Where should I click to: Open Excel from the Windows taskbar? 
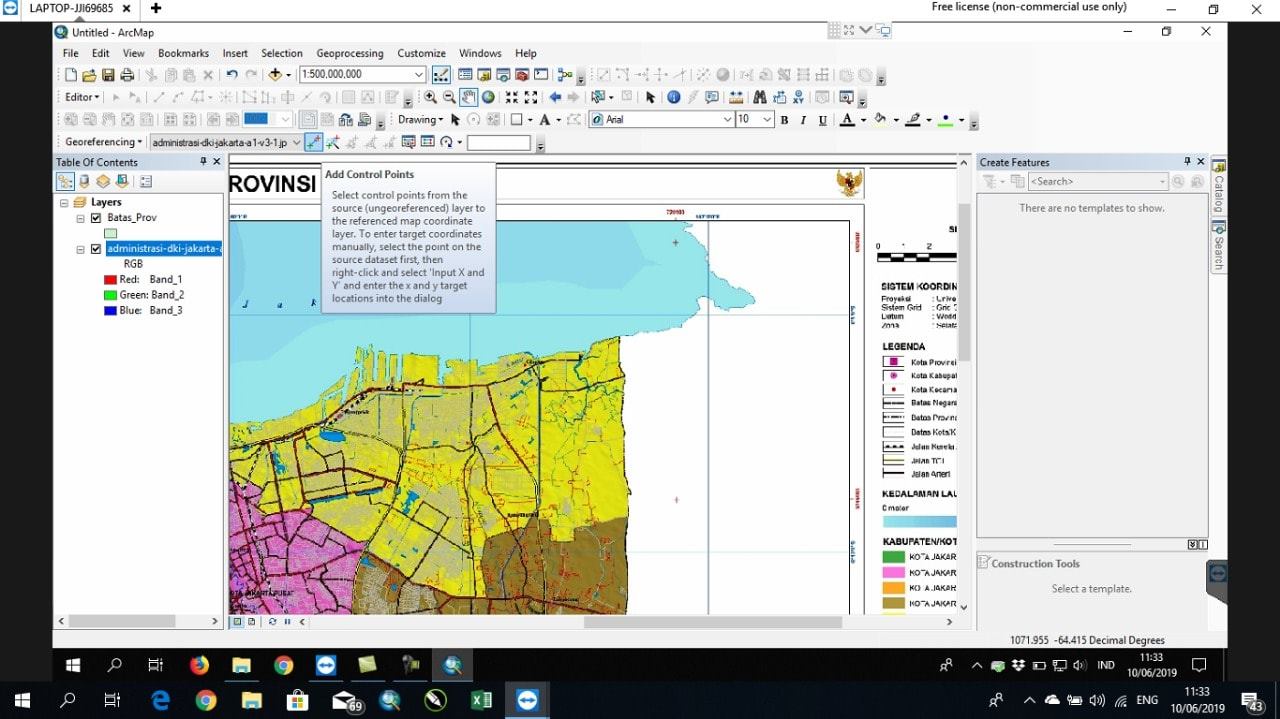click(481, 701)
